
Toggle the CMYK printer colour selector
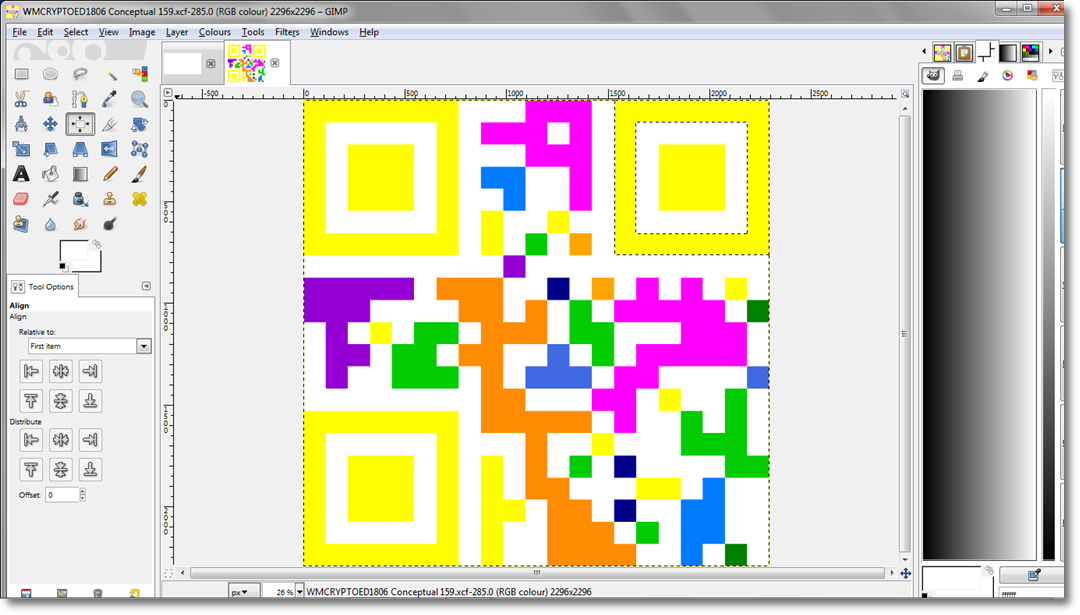tap(957, 76)
